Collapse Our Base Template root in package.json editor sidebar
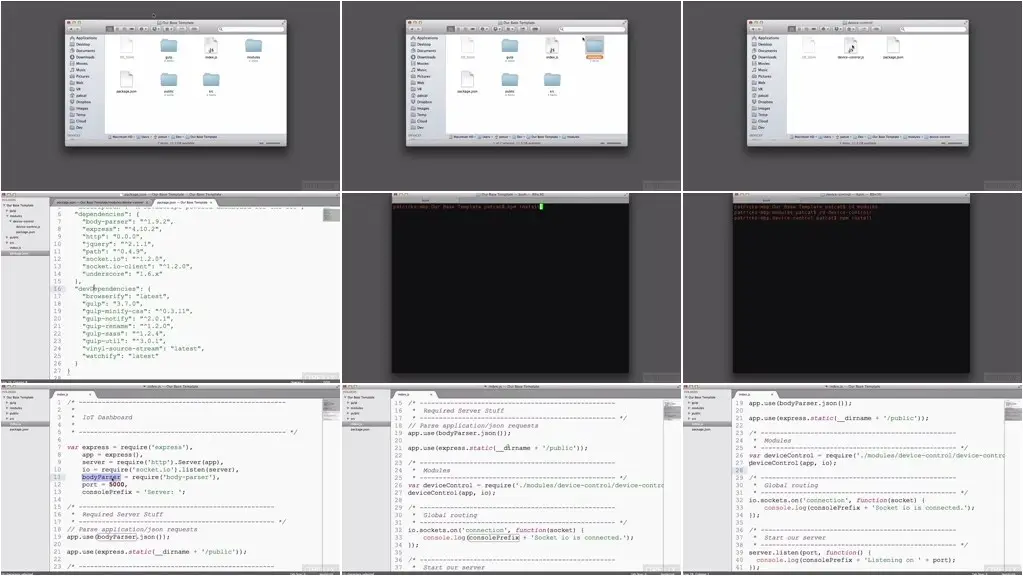 (4, 205)
